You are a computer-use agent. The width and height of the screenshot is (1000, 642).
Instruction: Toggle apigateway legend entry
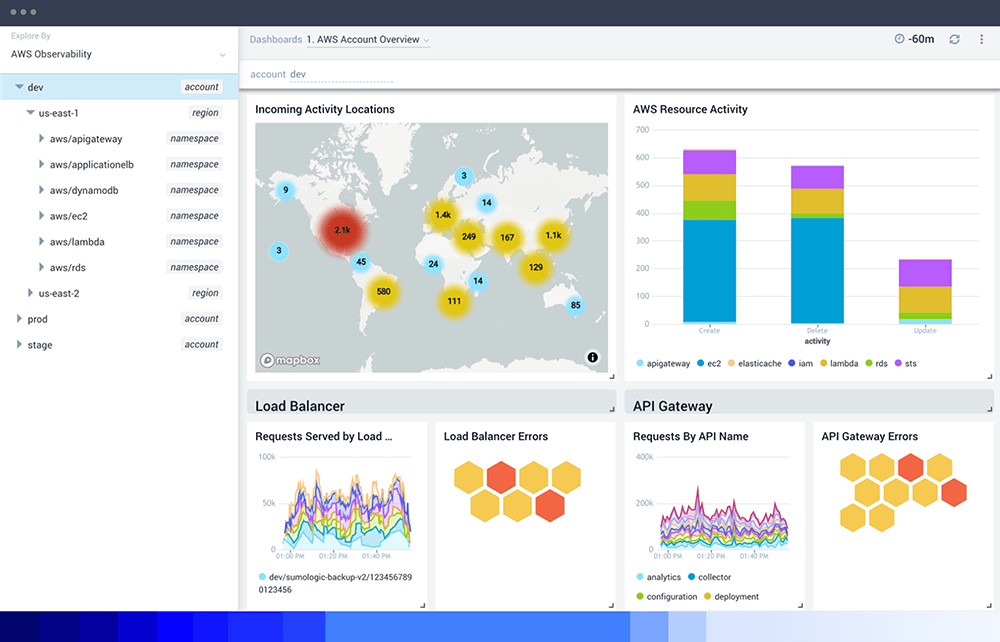[663, 363]
